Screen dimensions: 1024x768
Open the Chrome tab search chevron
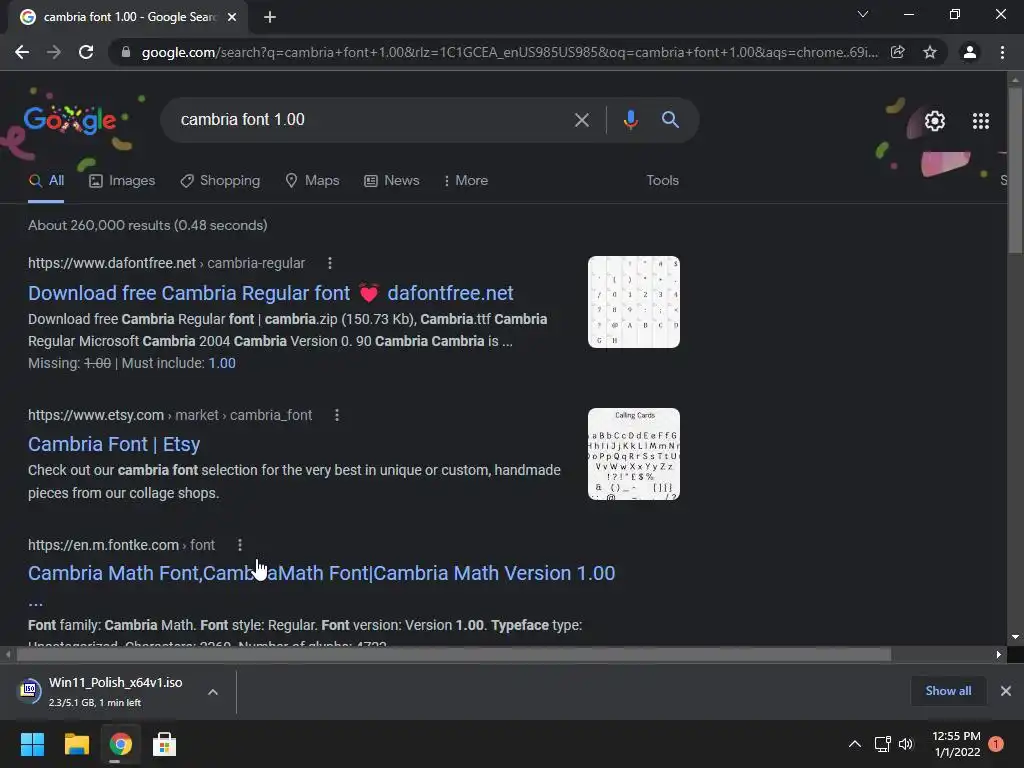pos(863,14)
